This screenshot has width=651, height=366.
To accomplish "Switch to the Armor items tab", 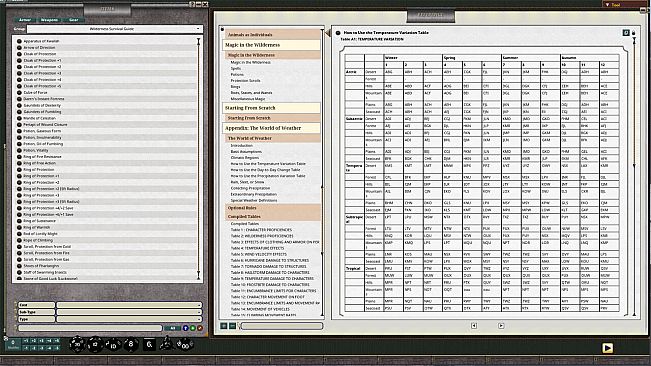I will click(25, 20).
